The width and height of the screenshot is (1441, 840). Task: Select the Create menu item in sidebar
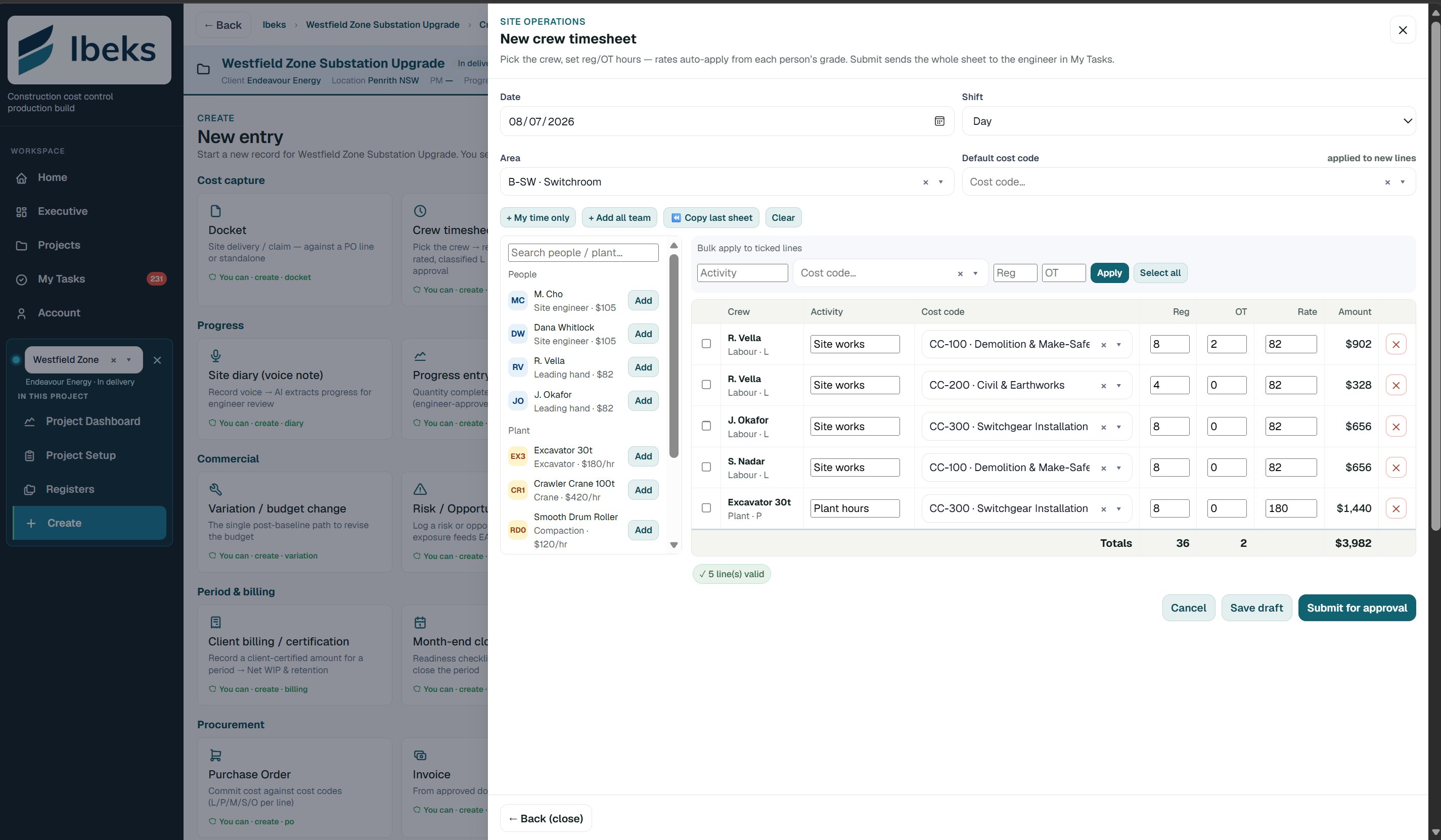(90, 523)
